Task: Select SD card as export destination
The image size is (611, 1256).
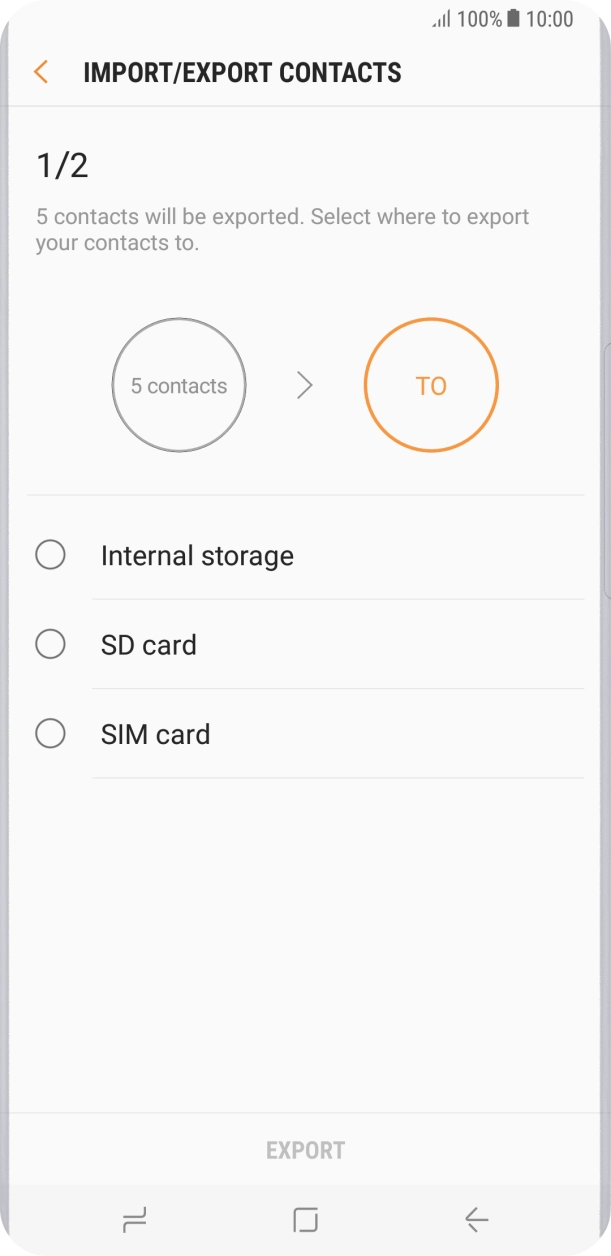Action: (x=50, y=644)
